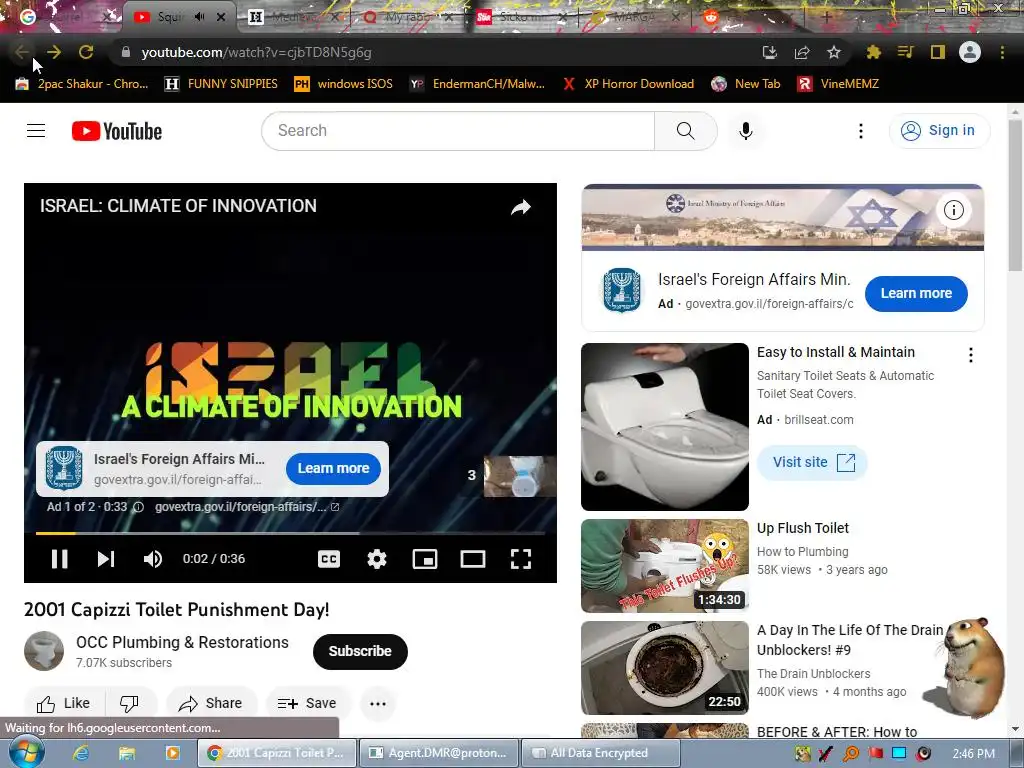Share this page icon in address bar
Screen dimensions: 1024x768
802,52
